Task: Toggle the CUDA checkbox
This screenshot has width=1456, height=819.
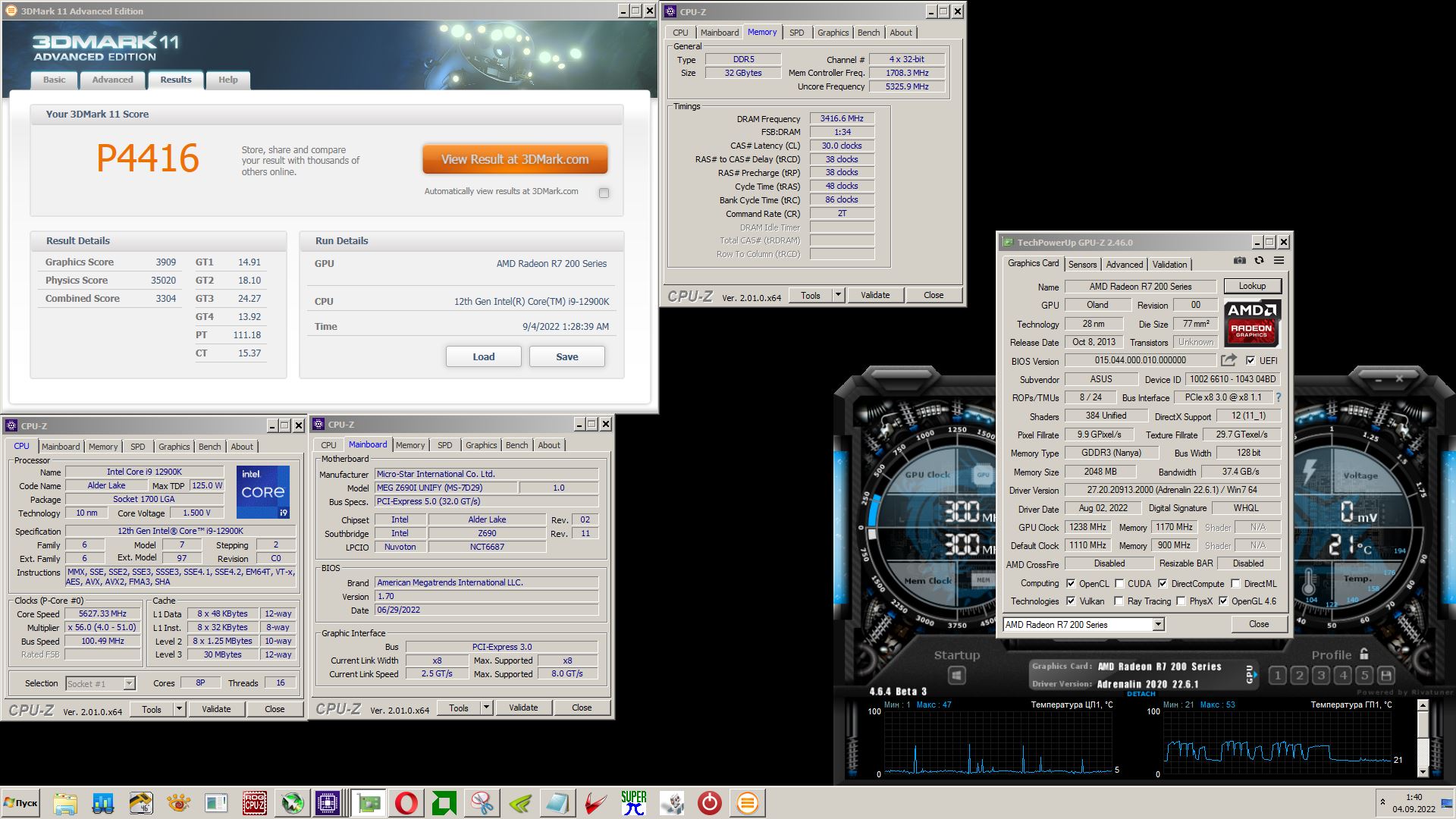Action: [1119, 583]
